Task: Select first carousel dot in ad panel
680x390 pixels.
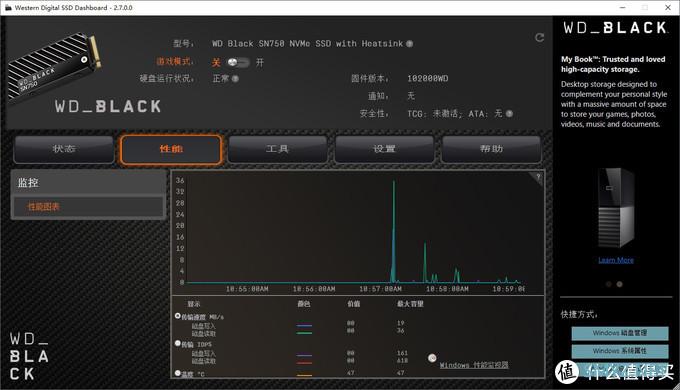Action: (608, 284)
